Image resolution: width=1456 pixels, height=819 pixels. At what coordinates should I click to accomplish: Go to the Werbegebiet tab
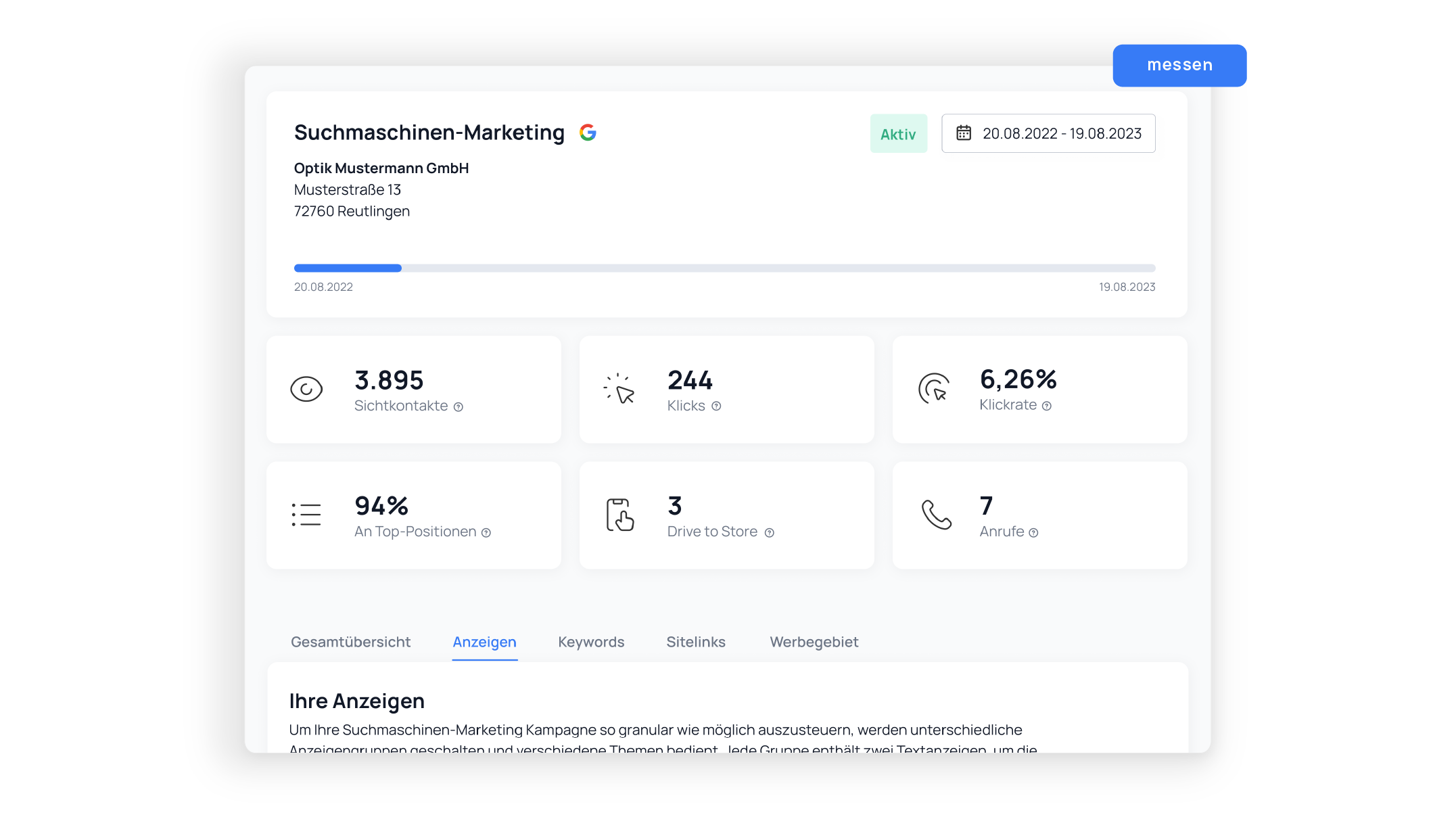pyautogui.click(x=814, y=642)
